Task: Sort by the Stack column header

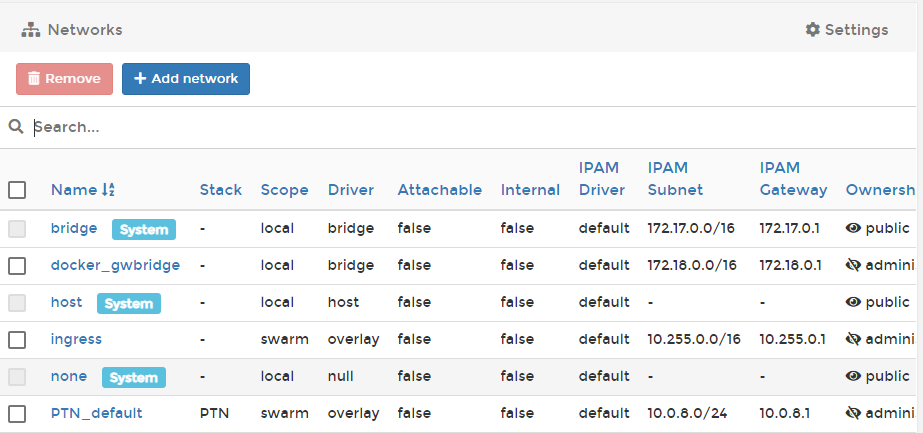Action: click(220, 190)
